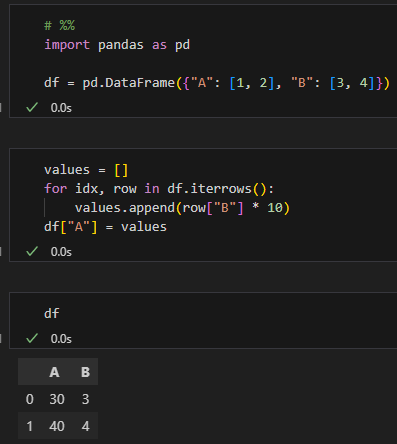
Task: Click the 'values.append(row["B"] * 10)' line
Action: pos(182,208)
